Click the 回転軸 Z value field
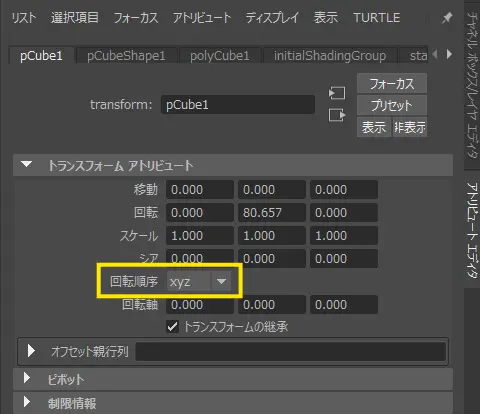 click(x=344, y=305)
